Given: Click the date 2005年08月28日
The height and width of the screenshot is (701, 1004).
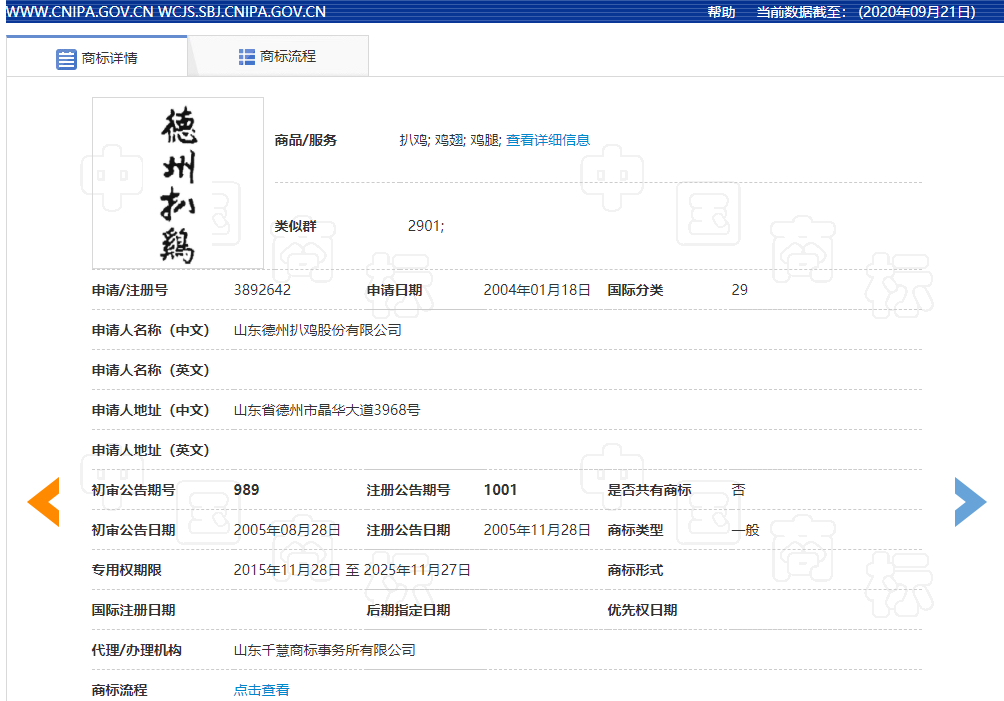Looking at the screenshot, I should click(x=287, y=530).
